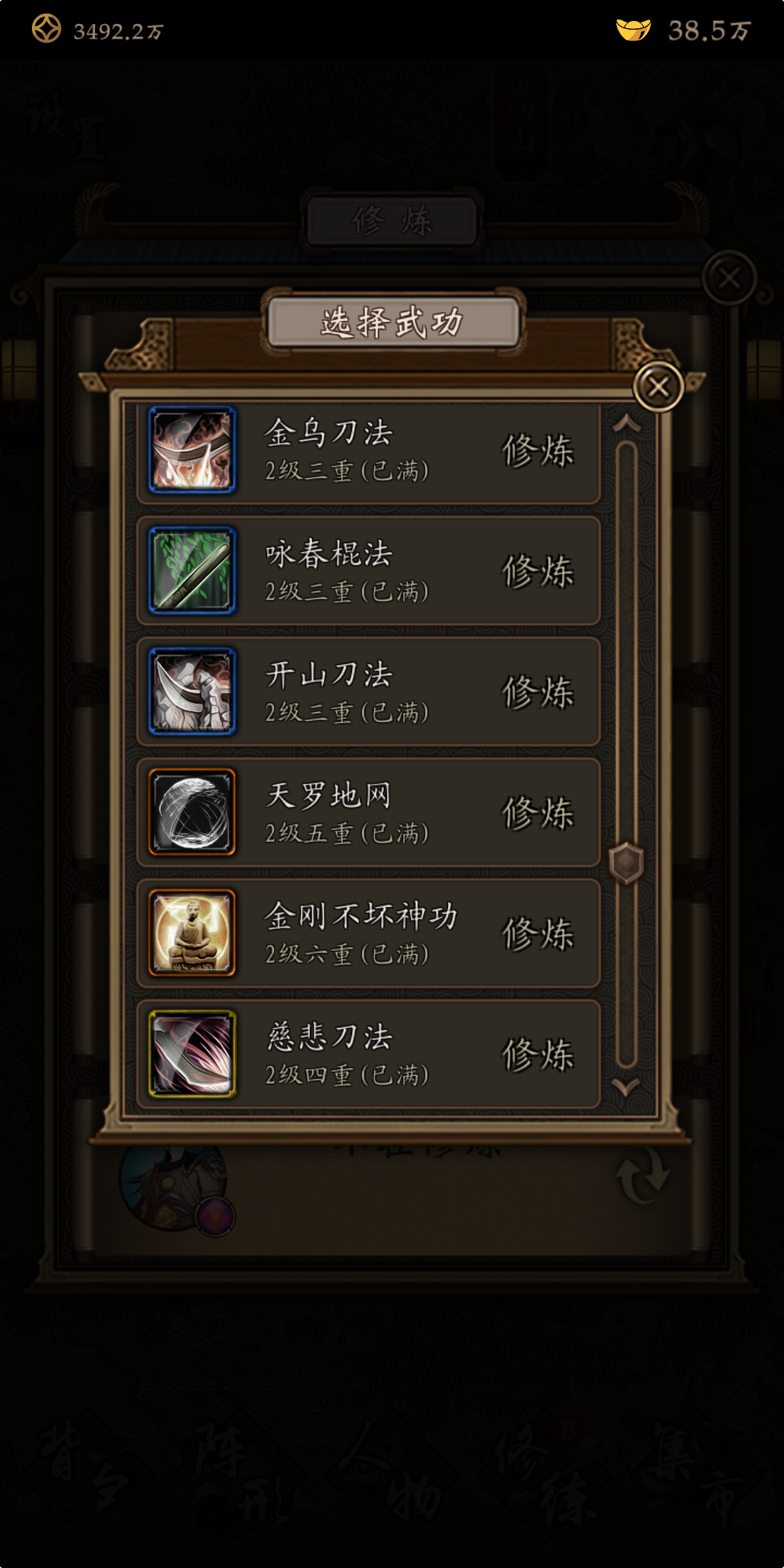
Task: Click the copper coin currency icon
Action: [x=46, y=29]
